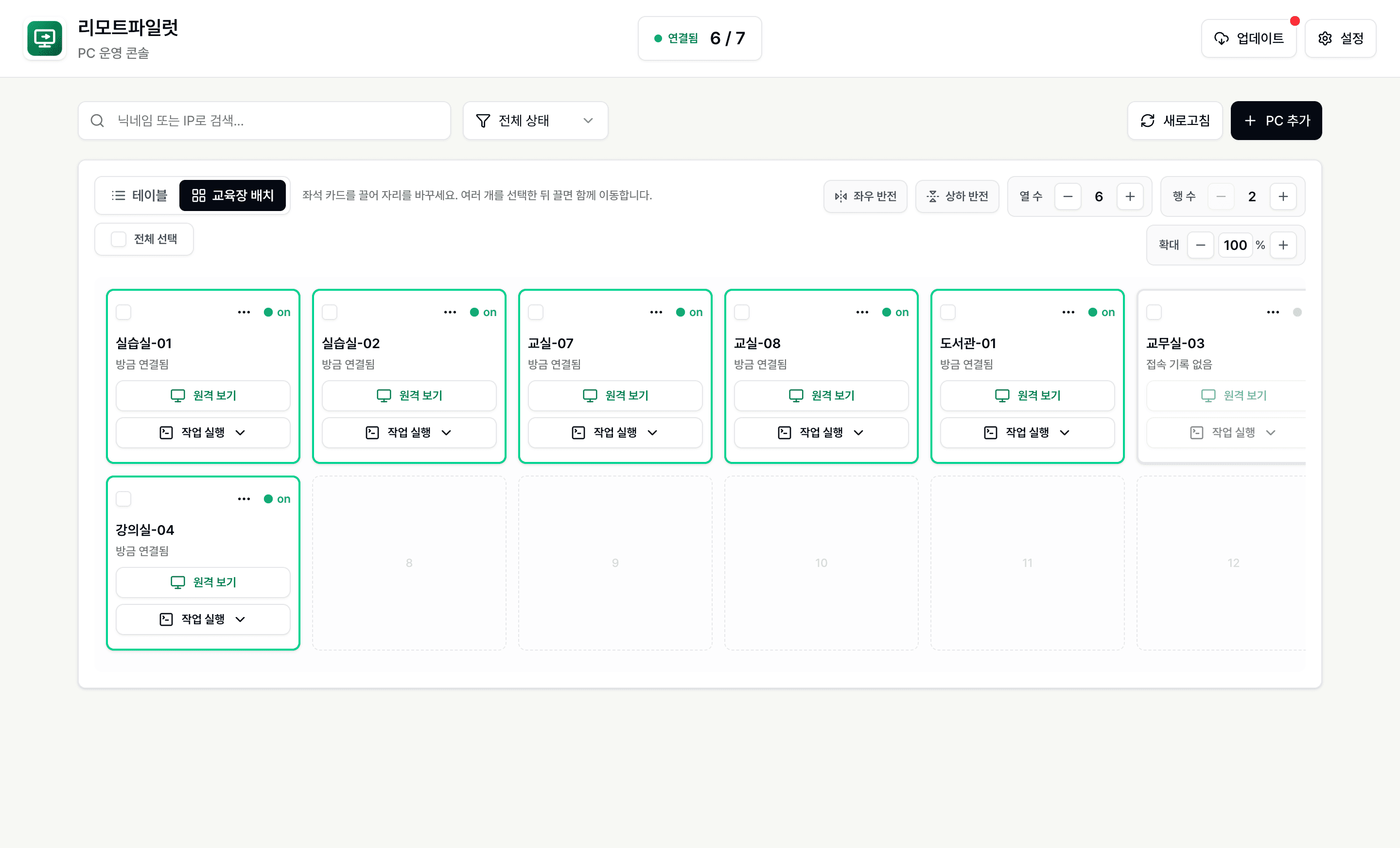
Task: Expand 작업 실행 menu for 교실-07
Action: click(x=615, y=433)
